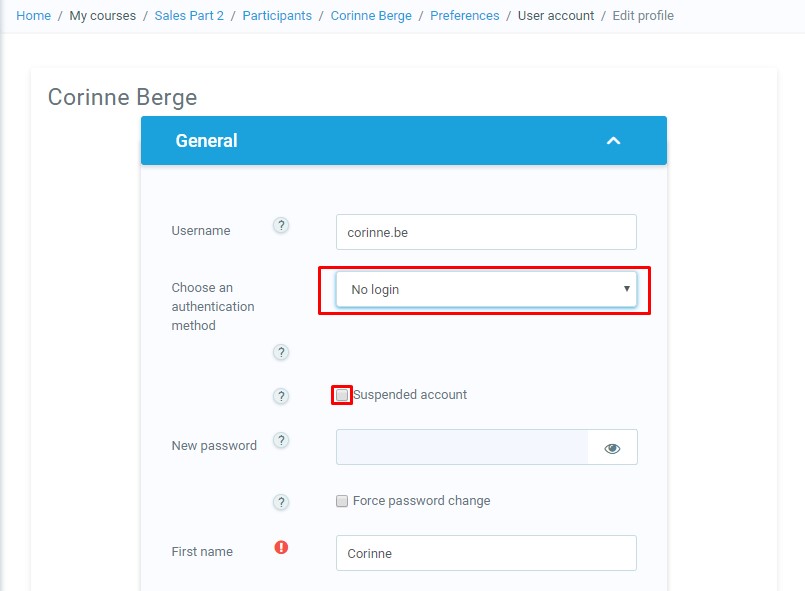Open Sales Part 2 course breadcrumb link
The height and width of the screenshot is (591, 805).
coord(189,16)
